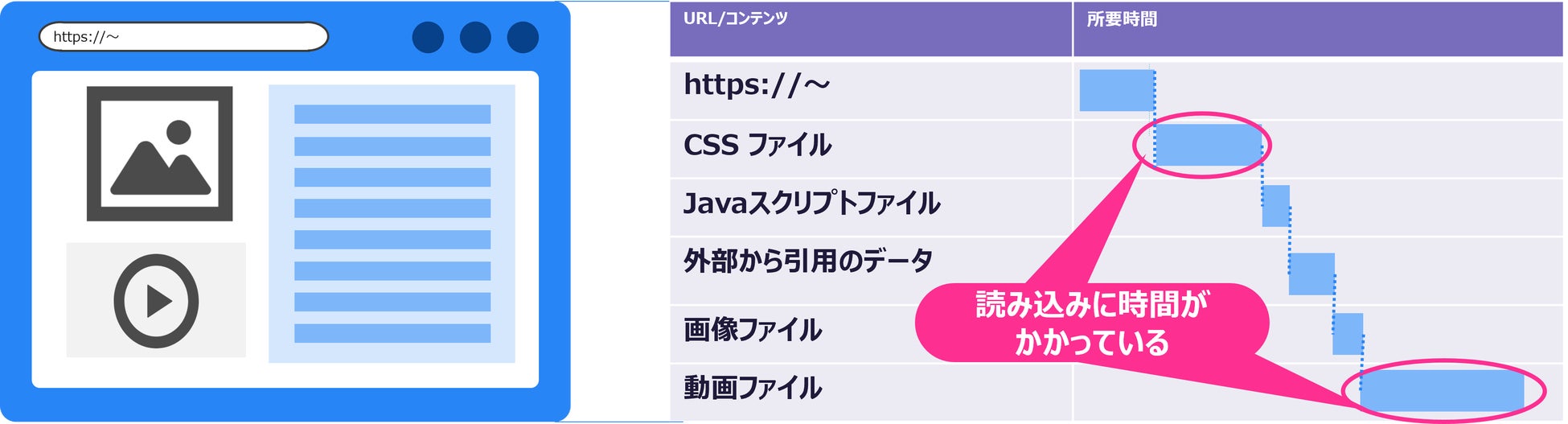Viewport: 1568px width, 424px height.
Task: Select the URL/コンテンツ column header
Action: click(735, 19)
